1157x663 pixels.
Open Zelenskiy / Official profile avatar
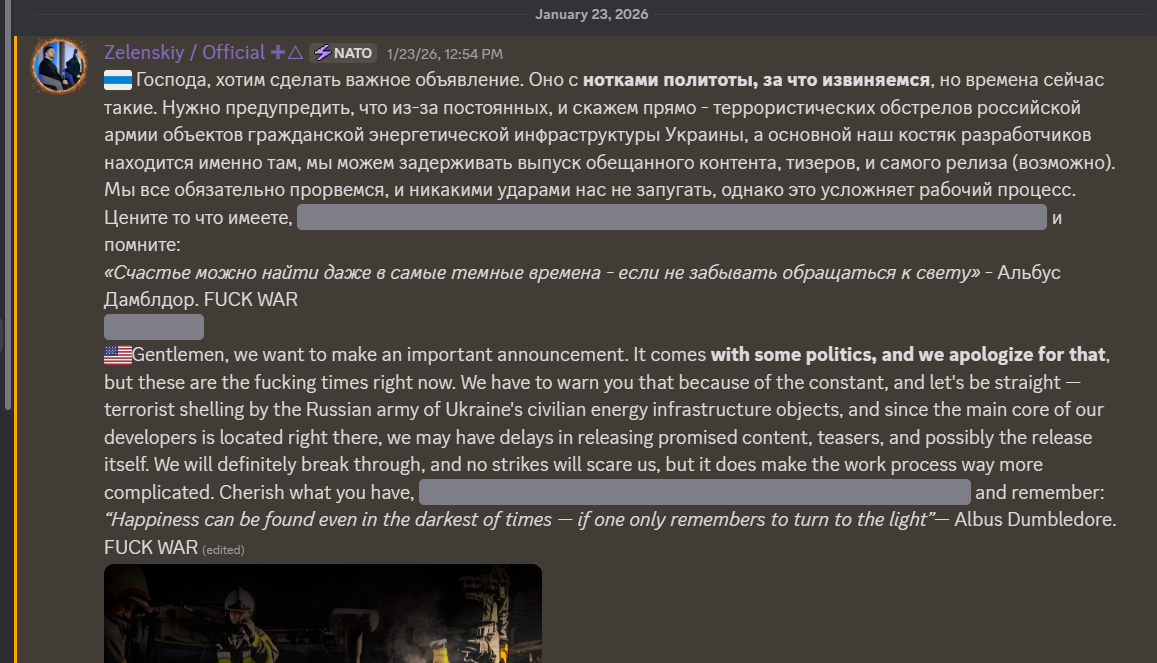click(59, 66)
